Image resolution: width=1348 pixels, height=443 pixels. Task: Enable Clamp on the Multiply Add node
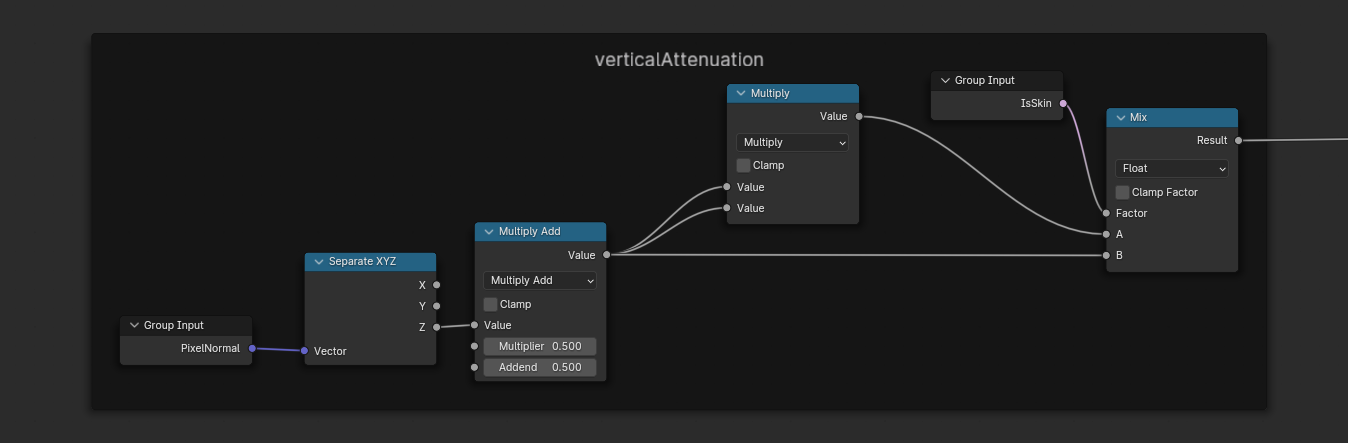(x=490, y=304)
